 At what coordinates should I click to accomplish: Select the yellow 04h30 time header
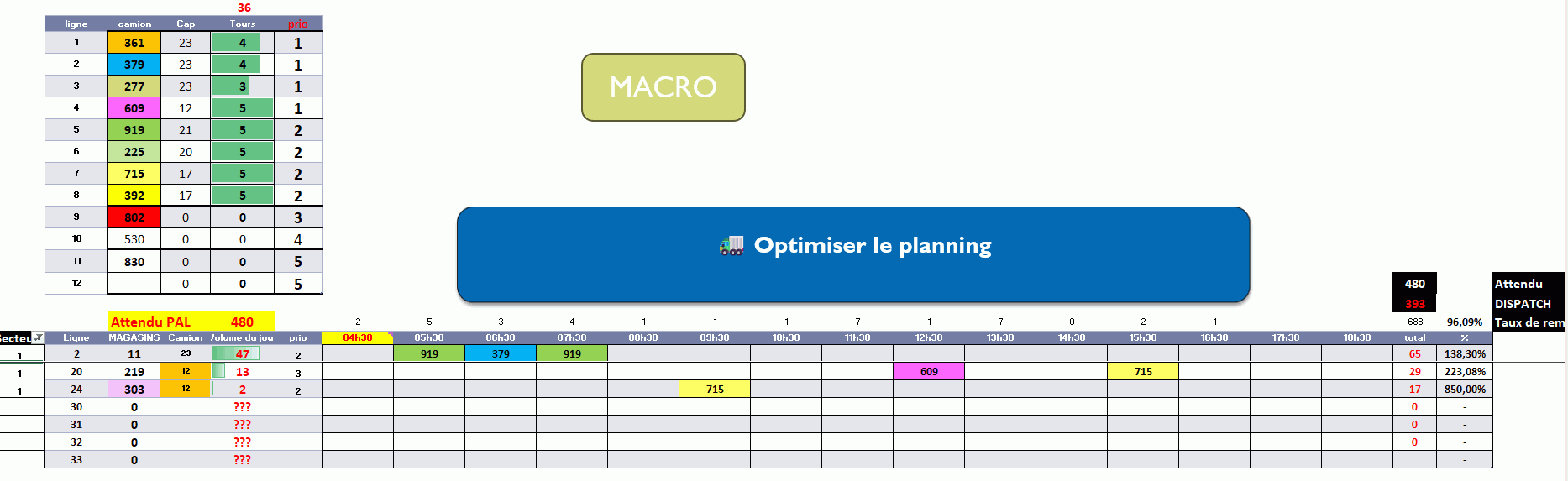tap(358, 337)
